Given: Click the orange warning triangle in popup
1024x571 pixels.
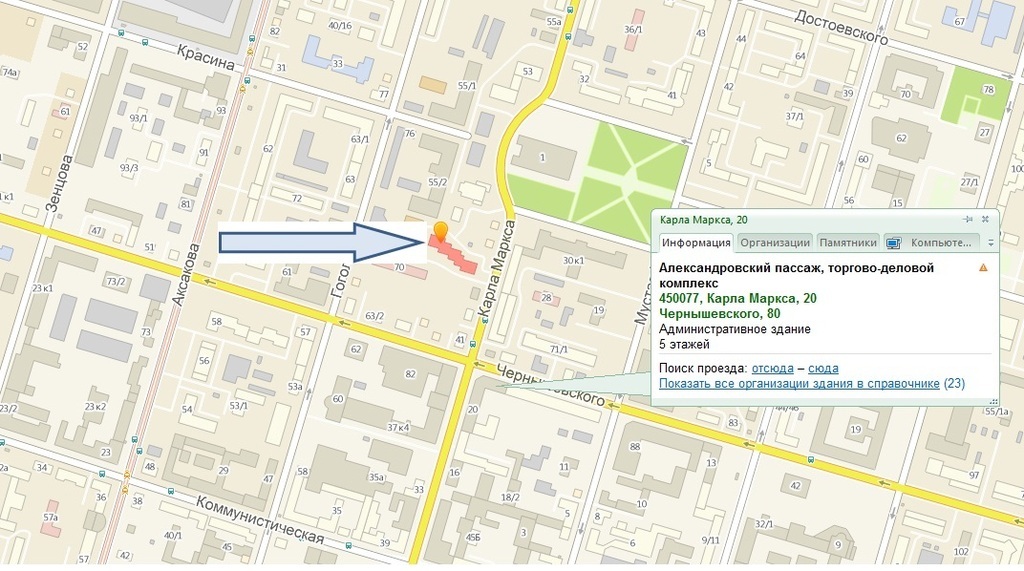Looking at the screenshot, I should click(x=983, y=268).
